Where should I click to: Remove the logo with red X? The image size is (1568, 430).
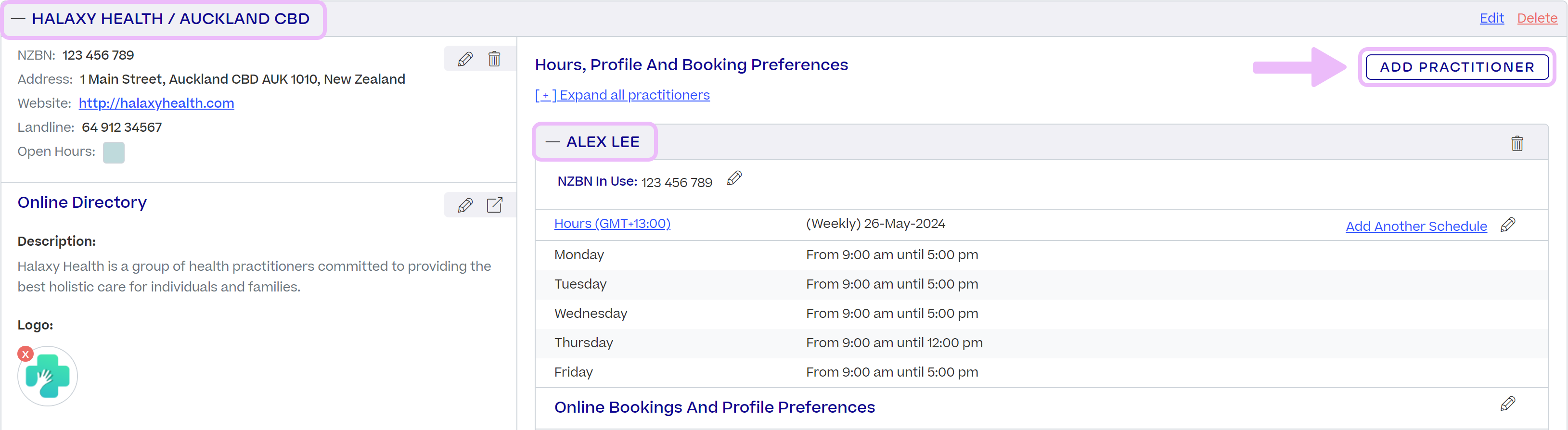pos(25,354)
